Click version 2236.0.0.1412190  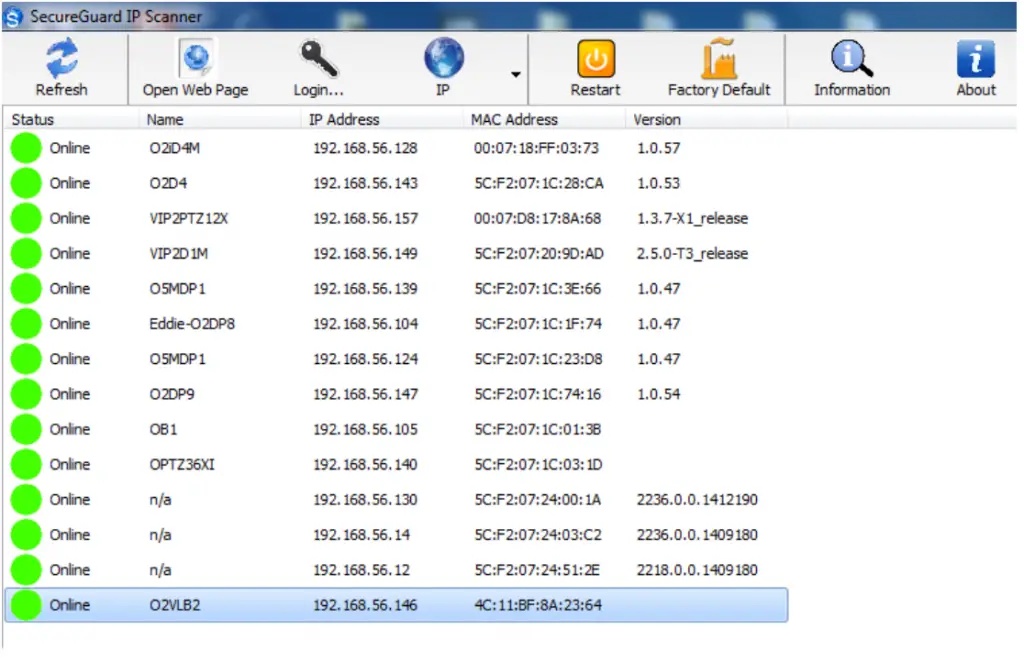pyautogui.click(x=697, y=501)
